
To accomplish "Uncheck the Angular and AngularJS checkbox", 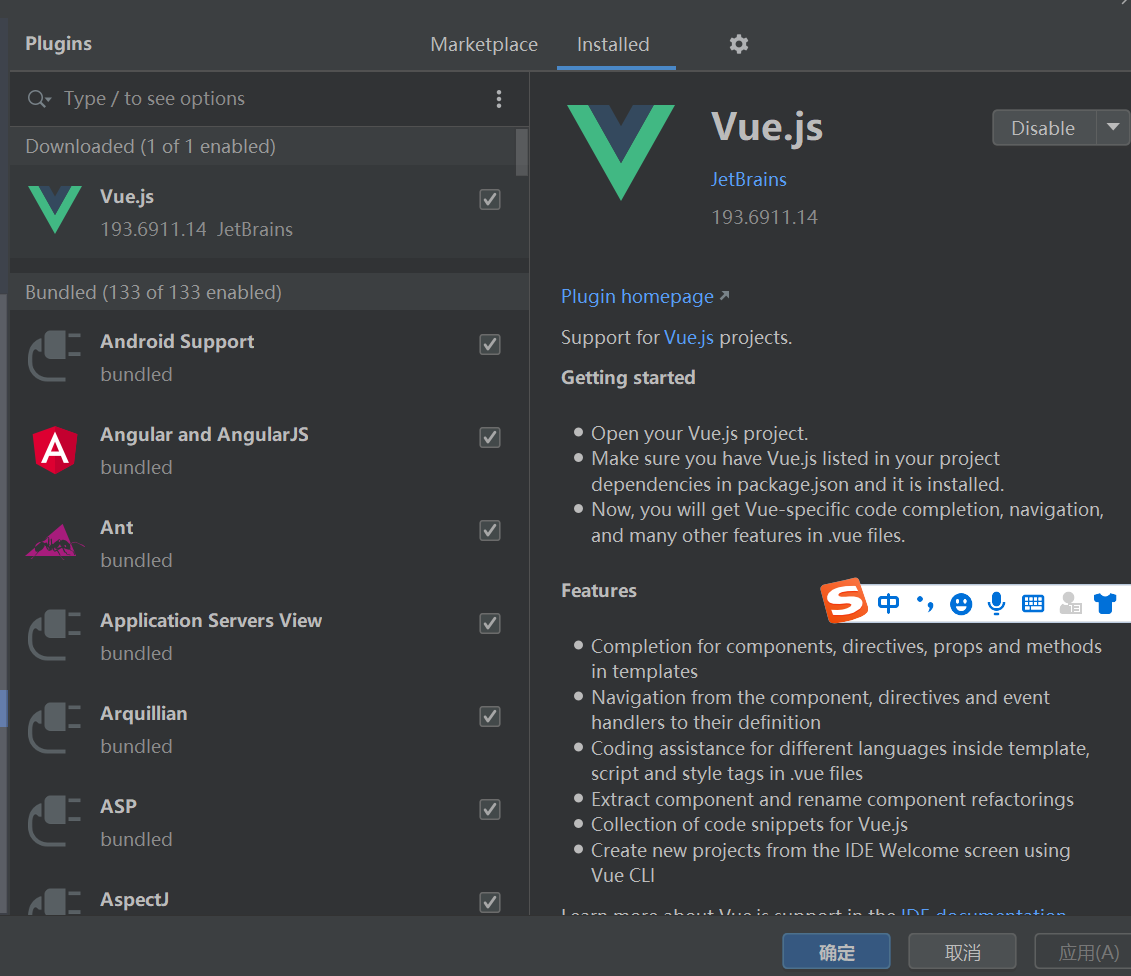I will (490, 438).
